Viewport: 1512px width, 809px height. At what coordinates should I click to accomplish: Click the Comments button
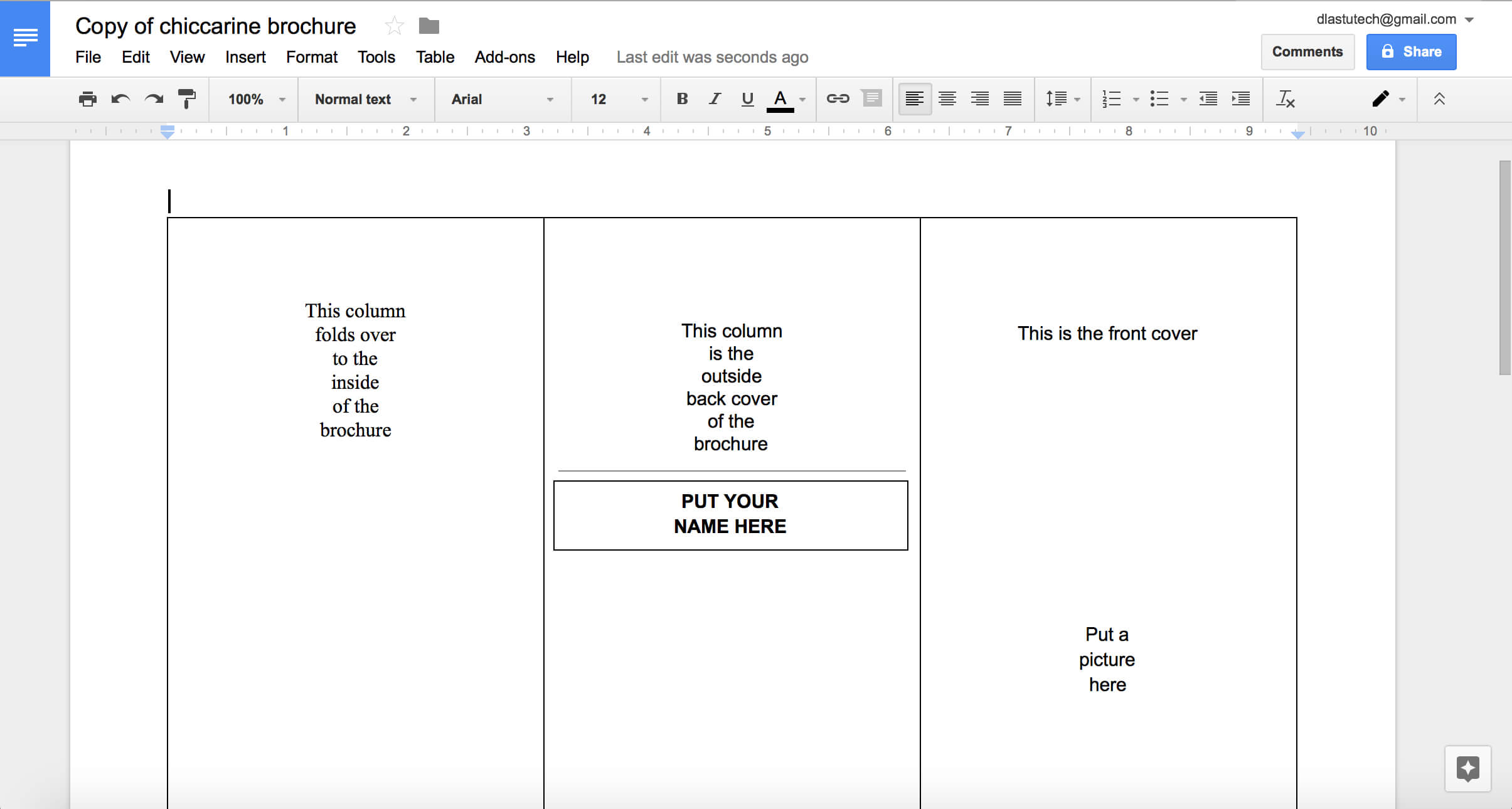coord(1307,51)
